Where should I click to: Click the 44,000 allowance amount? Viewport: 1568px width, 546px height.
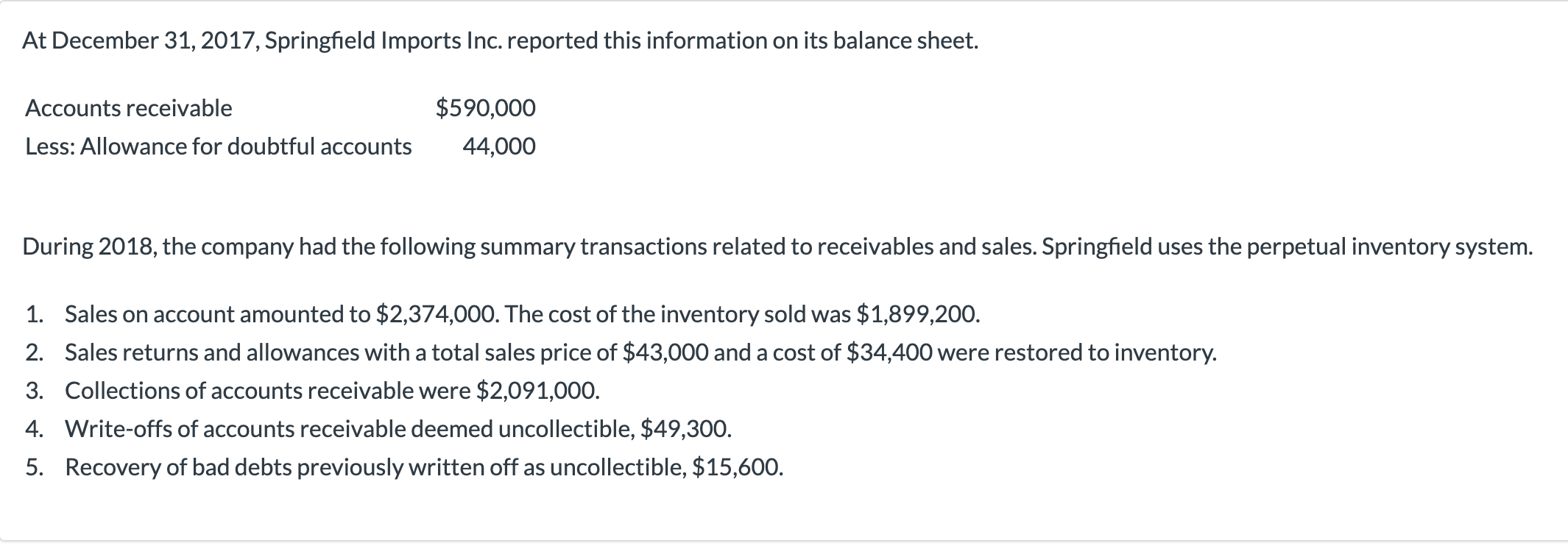[499, 146]
